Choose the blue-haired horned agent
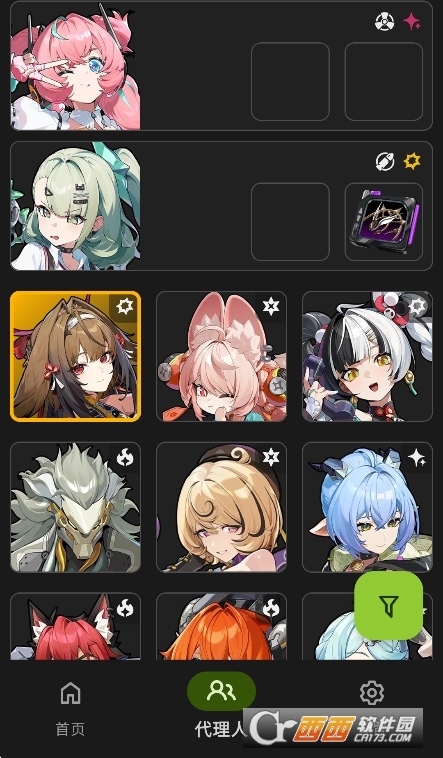This screenshot has width=443, height=758. click(x=368, y=507)
